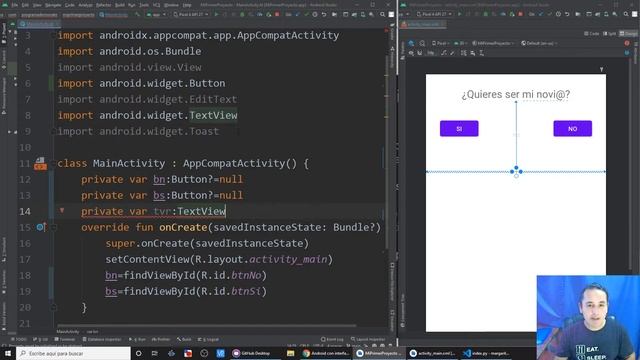Switch to Code view mode in layout editor
This screenshot has width=640, height=360.
point(591,34)
